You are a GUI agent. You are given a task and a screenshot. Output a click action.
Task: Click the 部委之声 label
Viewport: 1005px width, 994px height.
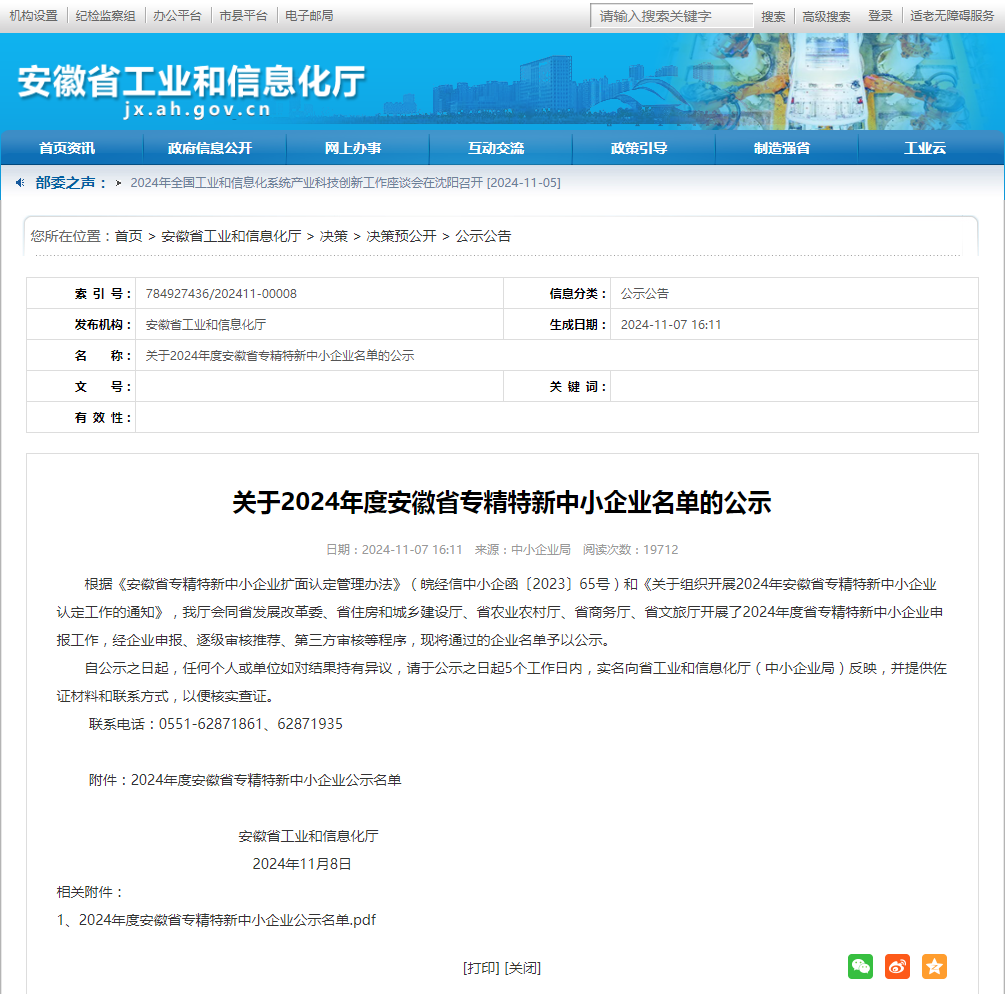[x=71, y=183]
